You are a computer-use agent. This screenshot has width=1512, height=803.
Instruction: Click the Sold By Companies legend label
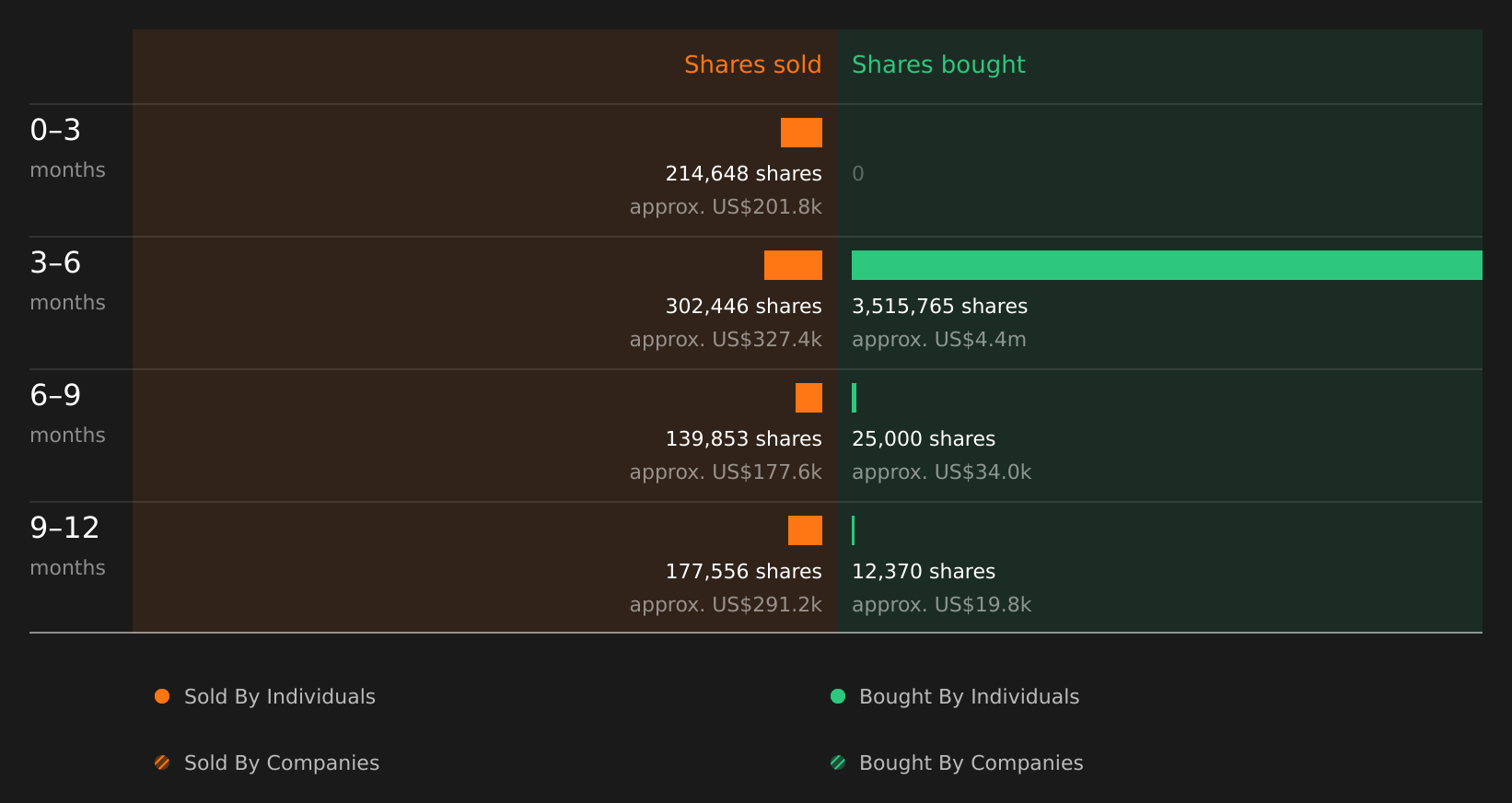(282, 762)
